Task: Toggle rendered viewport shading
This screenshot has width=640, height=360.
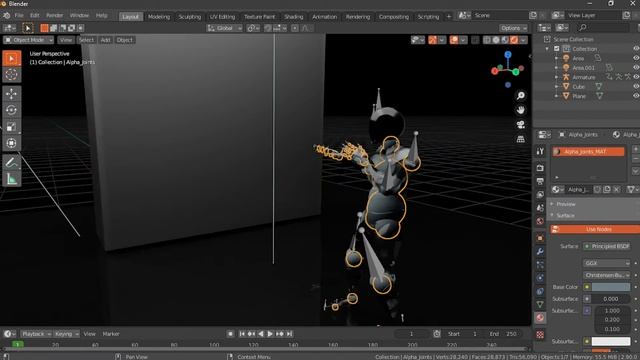Action: pos(514,40)
